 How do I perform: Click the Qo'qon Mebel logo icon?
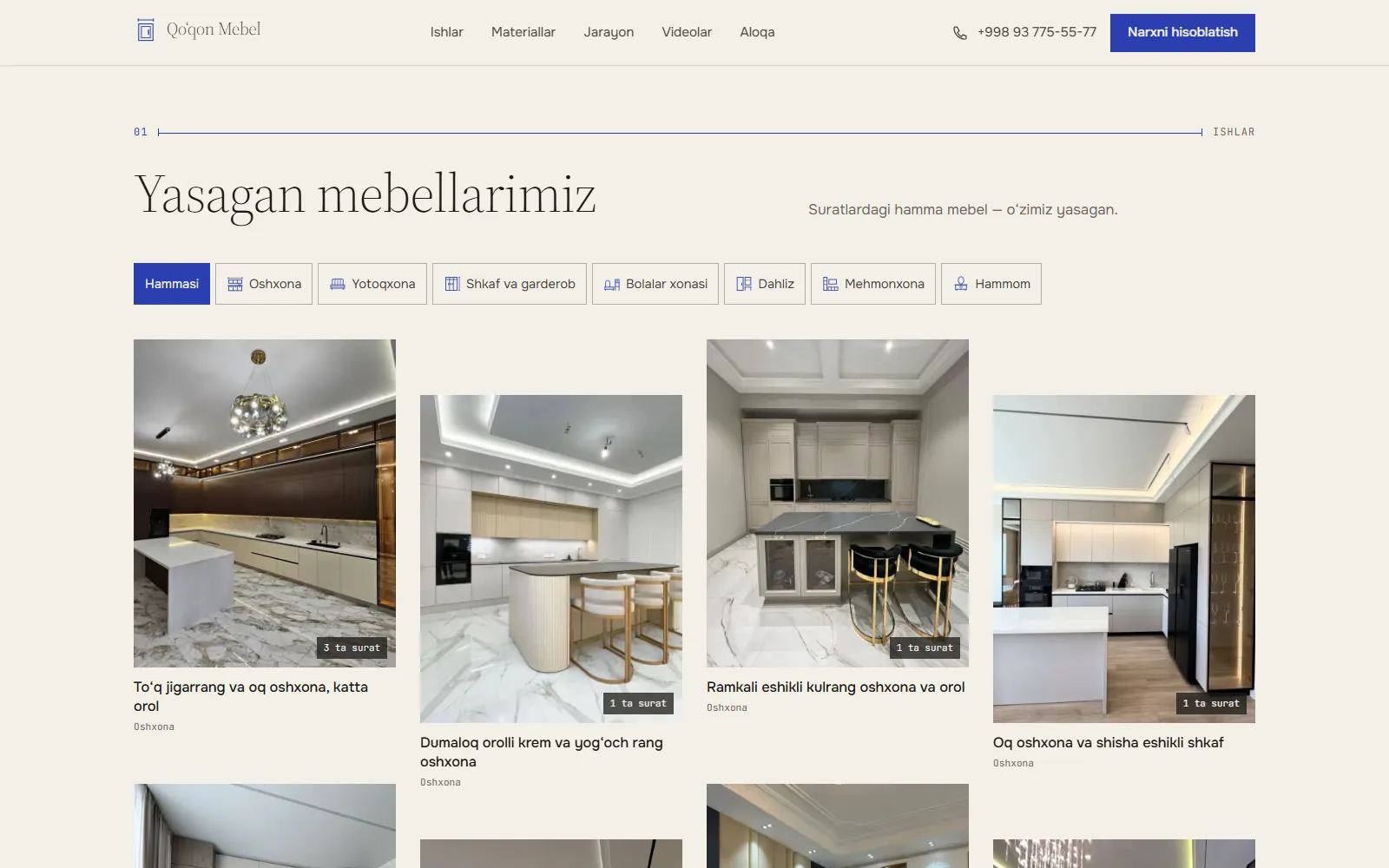click(146, 30)
